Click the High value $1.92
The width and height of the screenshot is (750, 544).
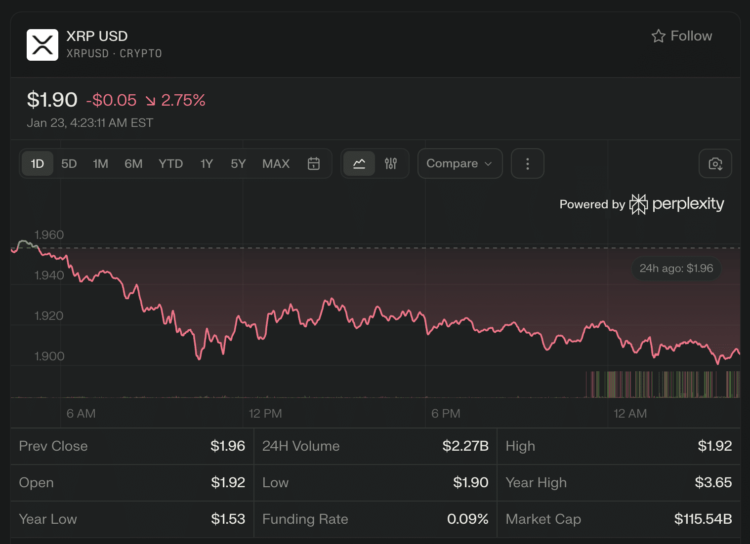click(x=715, y=446)
